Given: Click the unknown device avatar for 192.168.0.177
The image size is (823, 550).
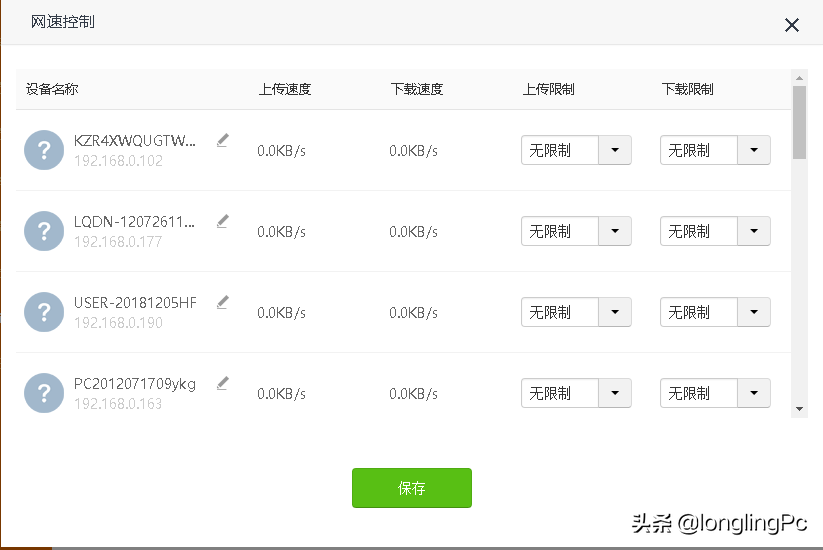Looking at the screenshot, I should (44, 231).
